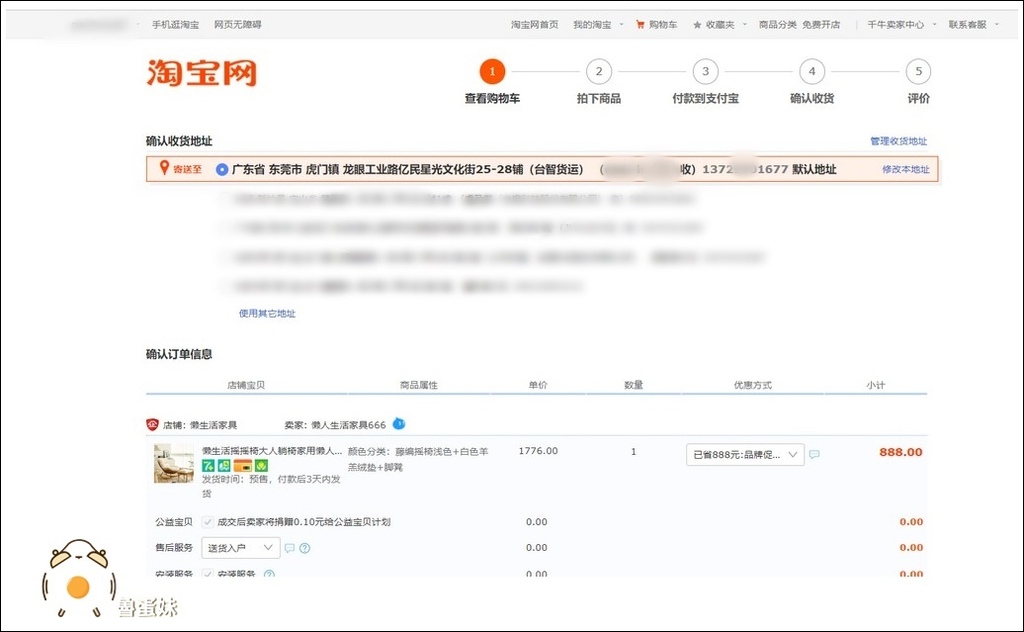Open seller 懒人生活家具666 link
This screenshot has width=1024, height=632.
pos(348,425)
